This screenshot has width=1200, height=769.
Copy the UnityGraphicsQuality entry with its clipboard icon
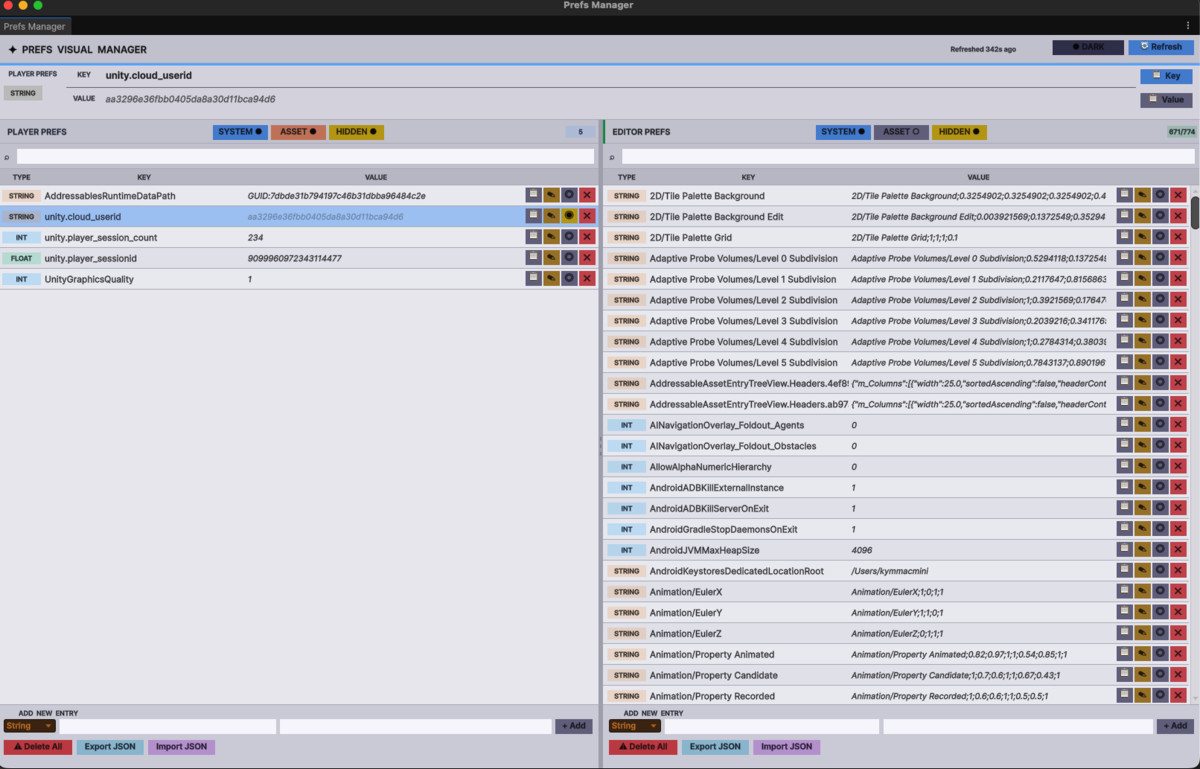pyautogui.click(x=534, y=279)
